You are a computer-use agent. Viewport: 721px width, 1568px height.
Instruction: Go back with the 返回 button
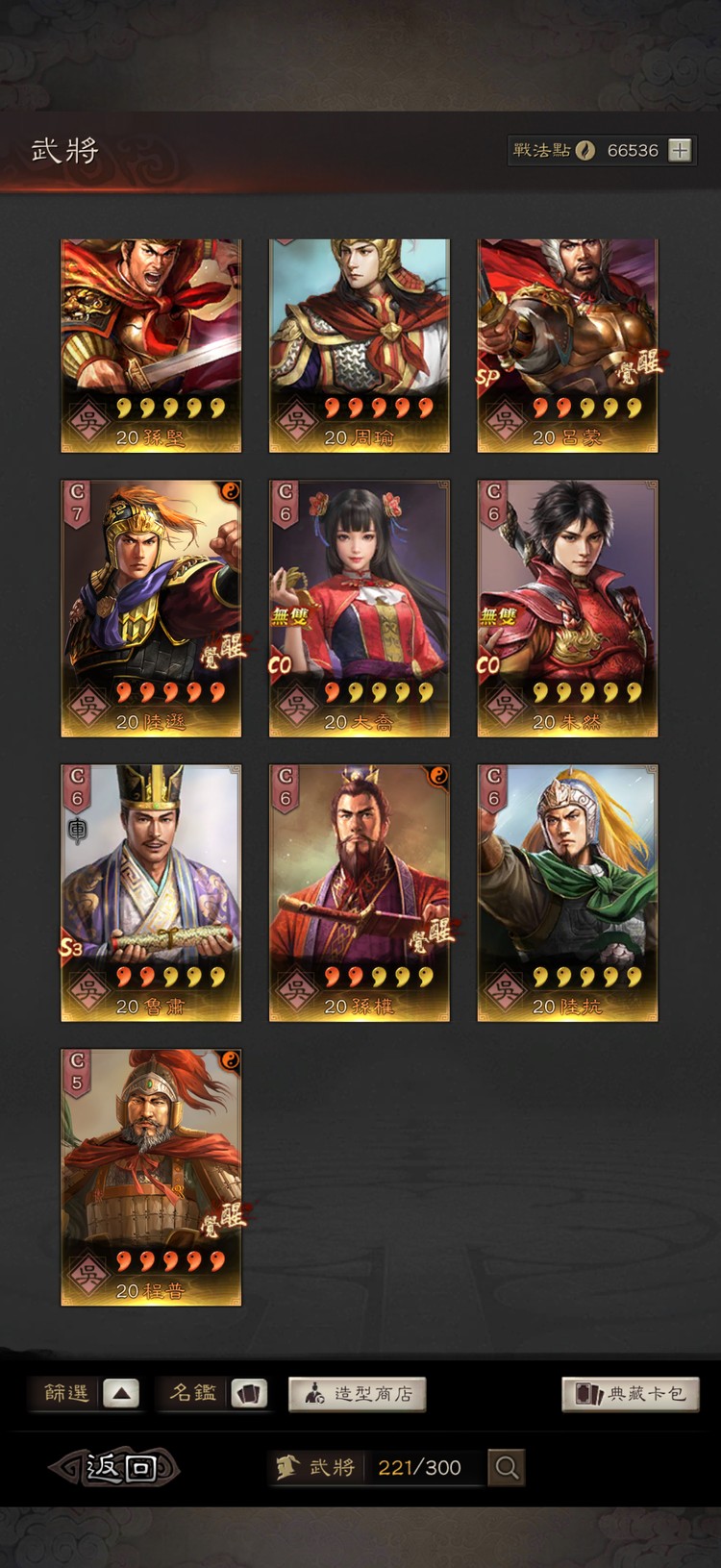pyautogui.click(x=115, y=1467)
